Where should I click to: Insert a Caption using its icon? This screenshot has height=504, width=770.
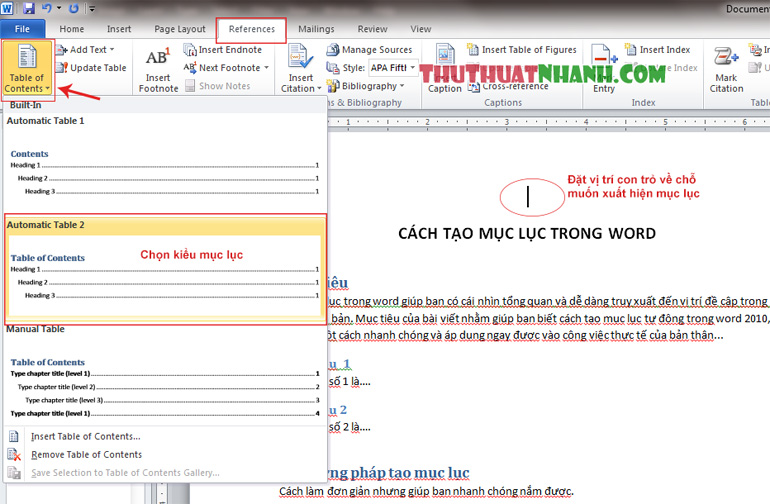click(445, 55)
